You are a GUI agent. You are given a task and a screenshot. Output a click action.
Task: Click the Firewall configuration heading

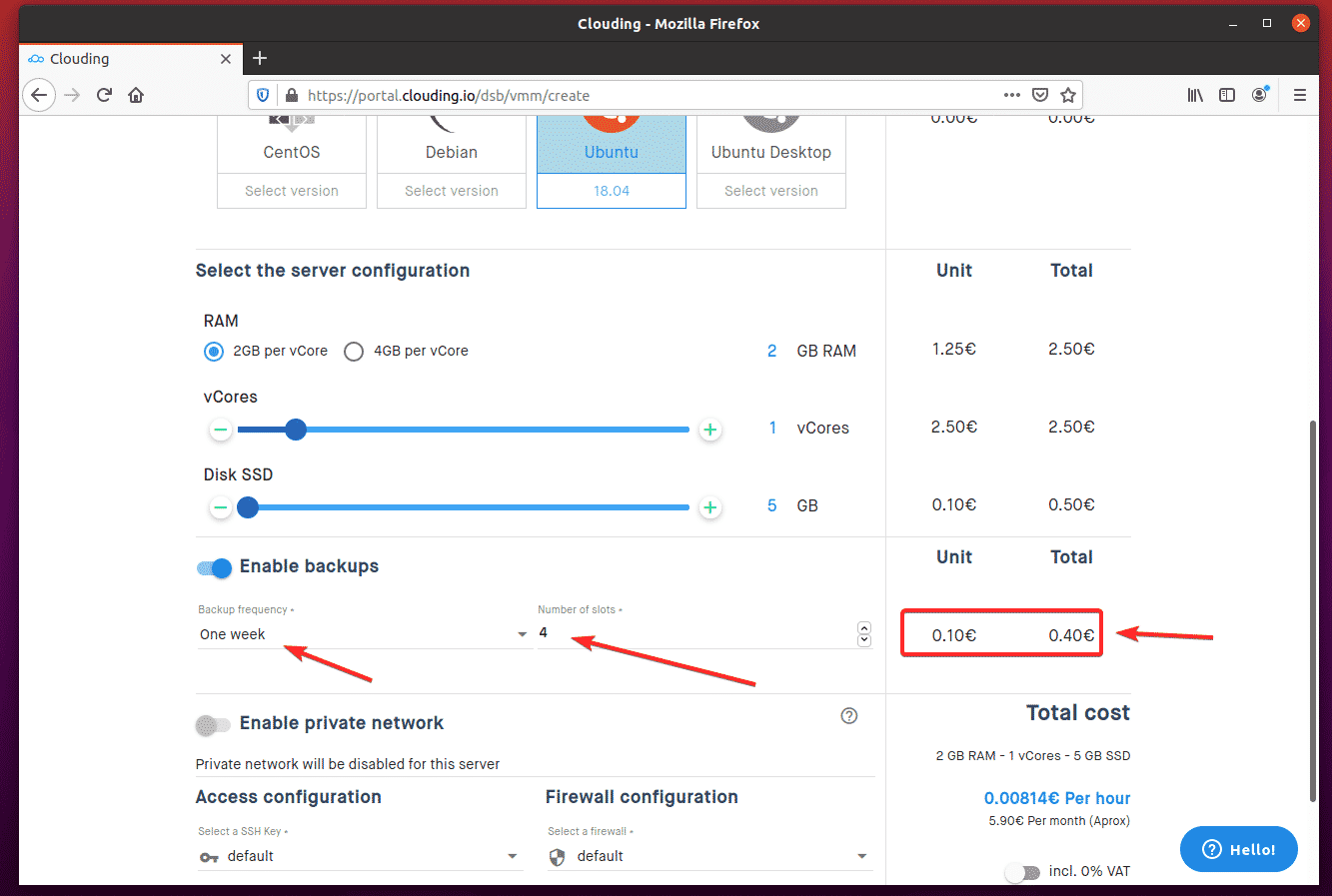[642, 797]
